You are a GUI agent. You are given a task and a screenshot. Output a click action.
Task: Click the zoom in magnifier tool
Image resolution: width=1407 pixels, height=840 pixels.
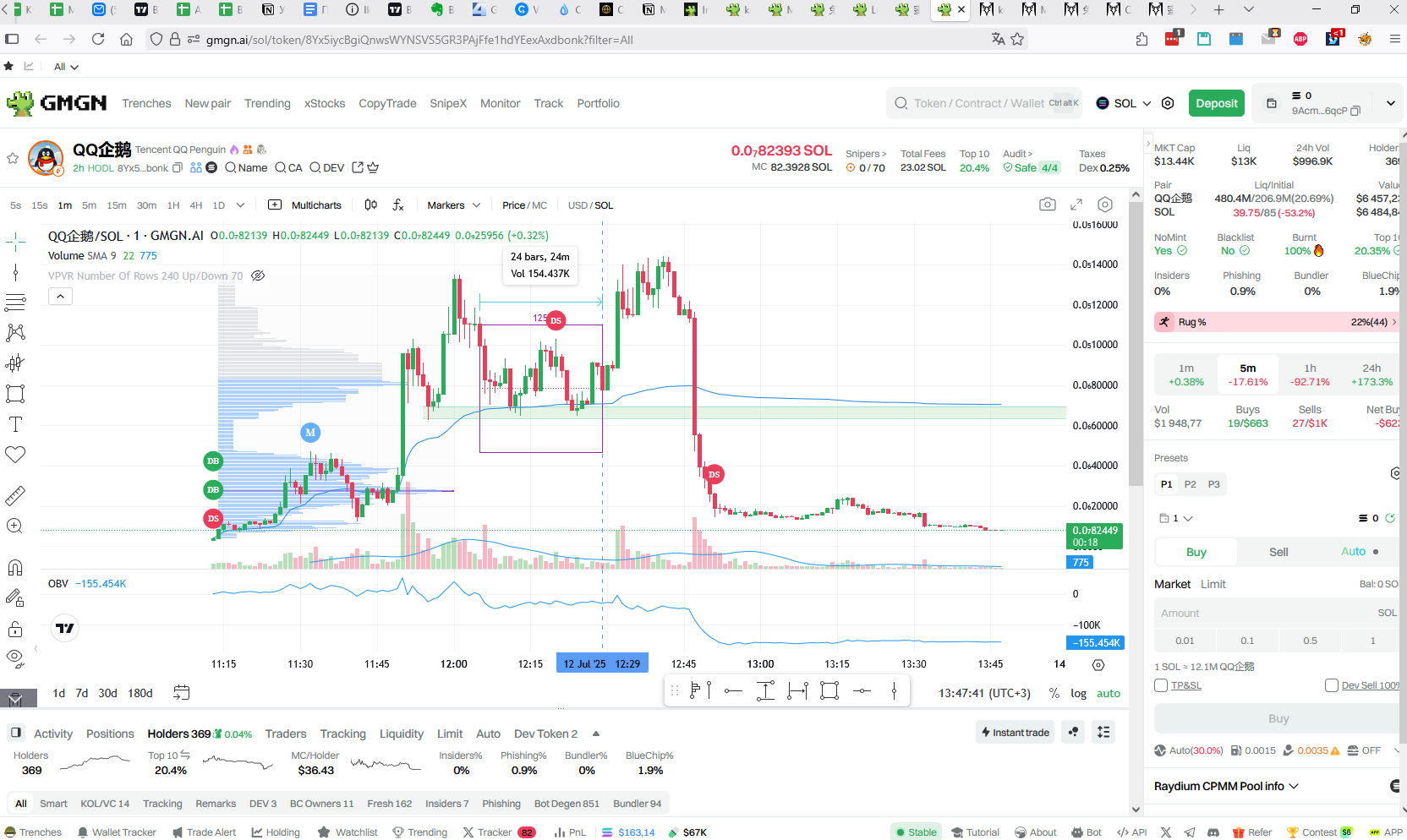[x=15, y=526]
